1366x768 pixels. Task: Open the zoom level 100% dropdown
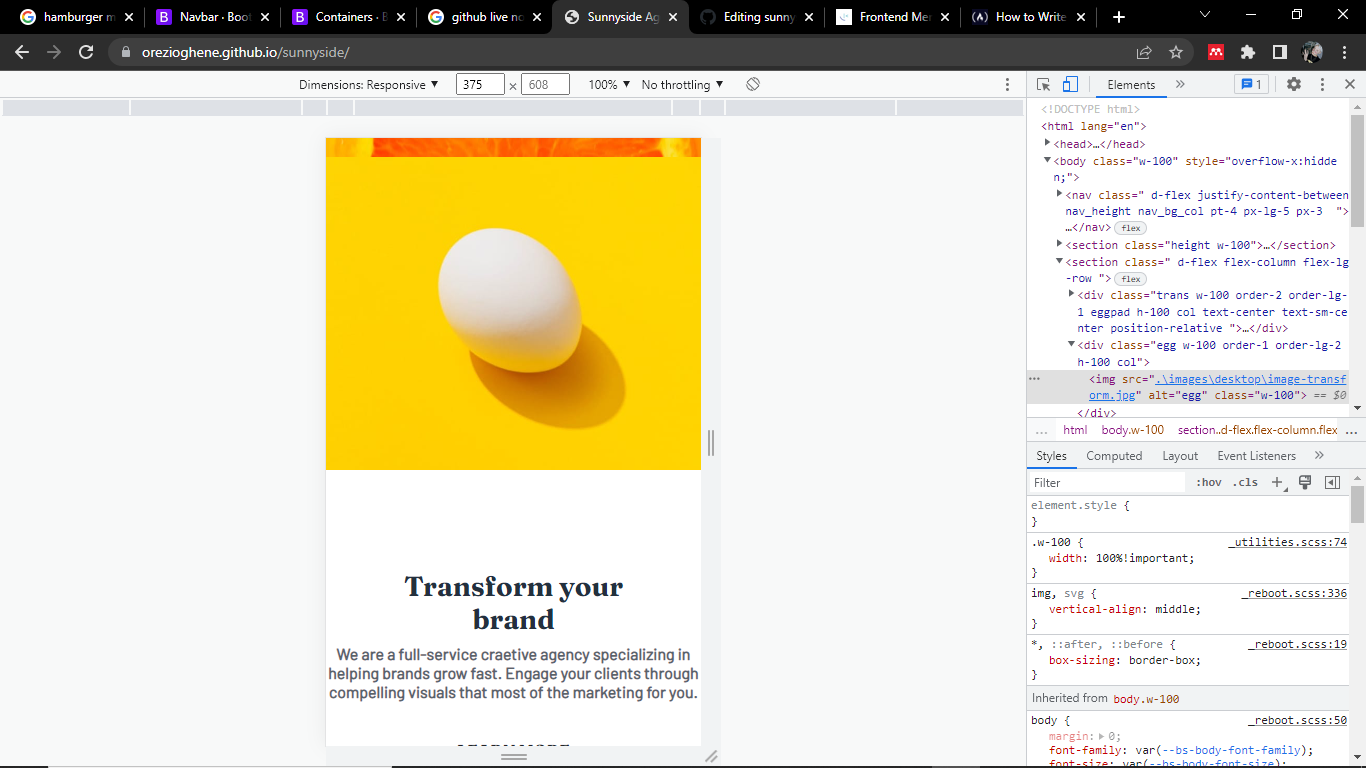point(609,84)
